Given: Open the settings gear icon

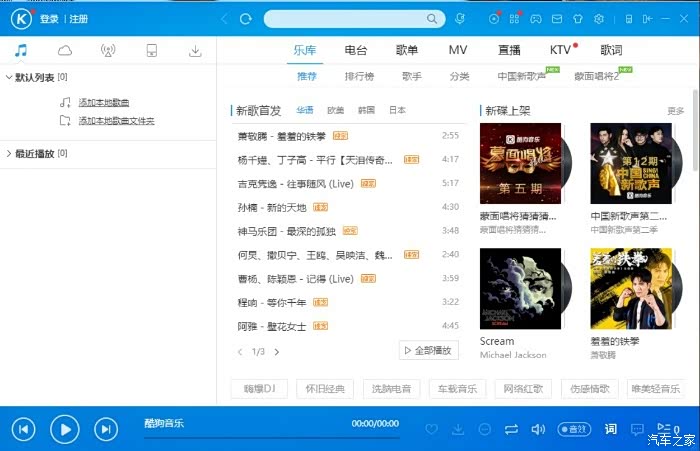Looking at the screenshot, I should tap(599, 19).
